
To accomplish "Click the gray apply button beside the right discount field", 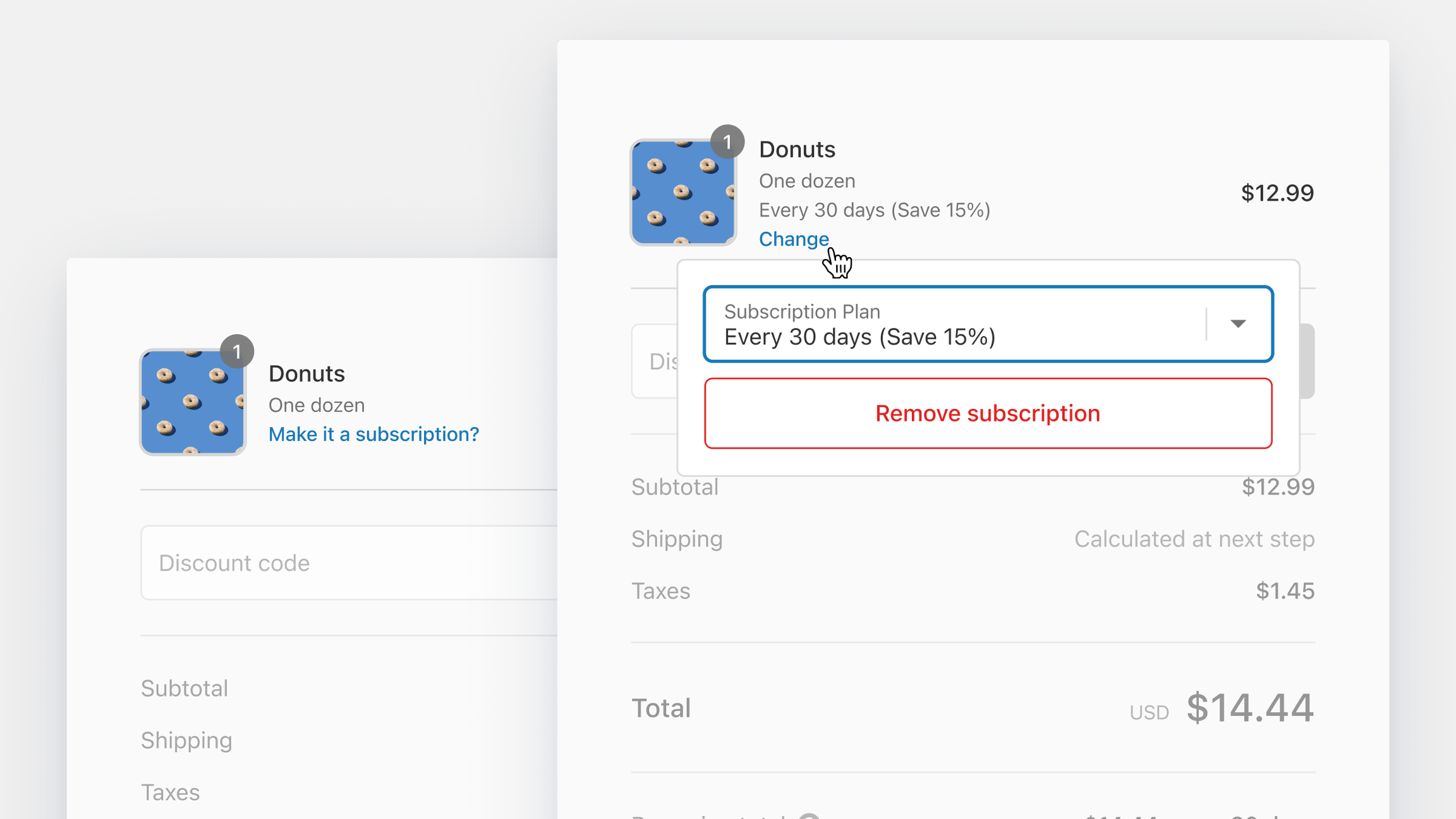I will [1307, 361].
